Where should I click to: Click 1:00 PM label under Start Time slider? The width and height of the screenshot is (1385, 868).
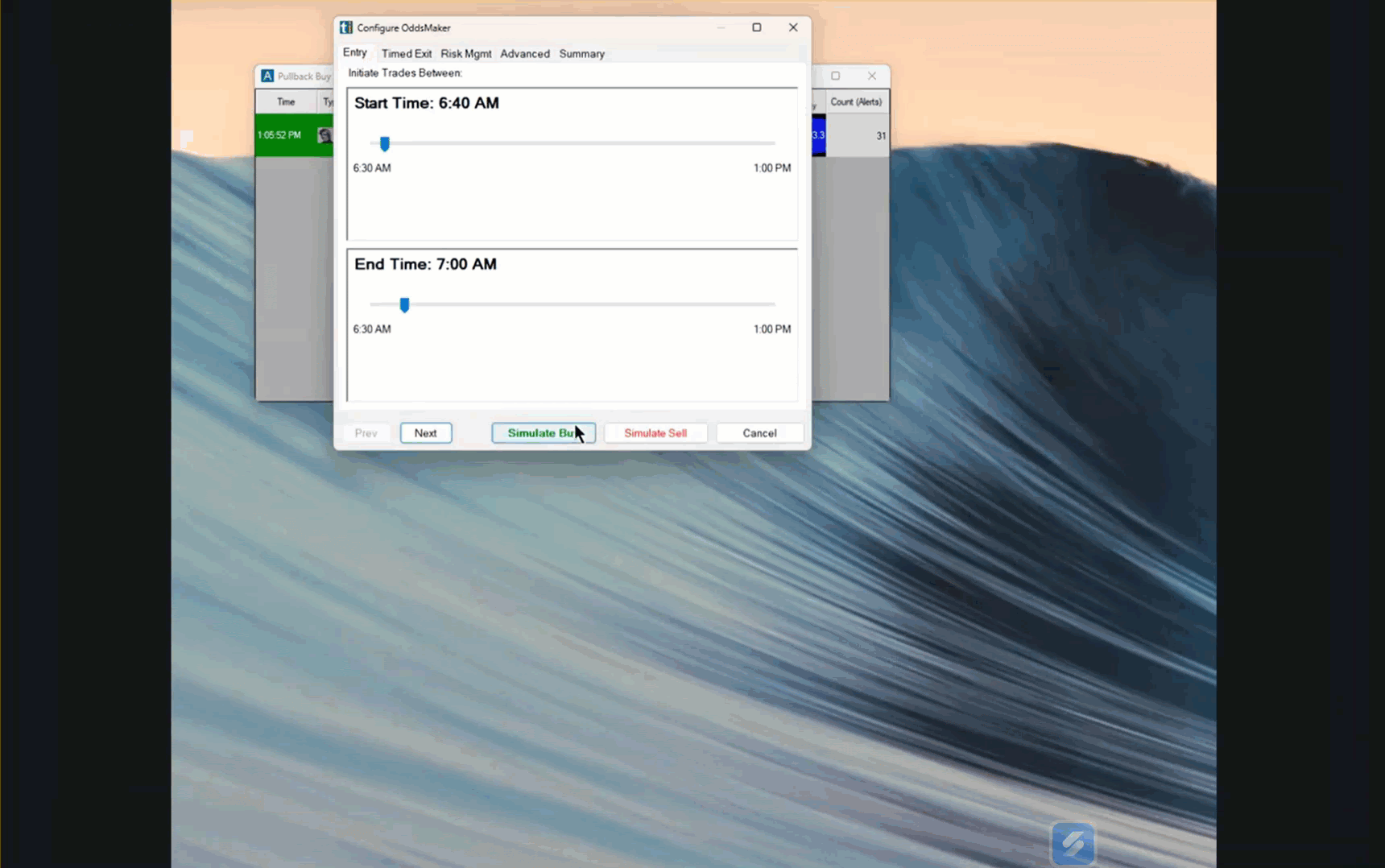coord(772,168)
